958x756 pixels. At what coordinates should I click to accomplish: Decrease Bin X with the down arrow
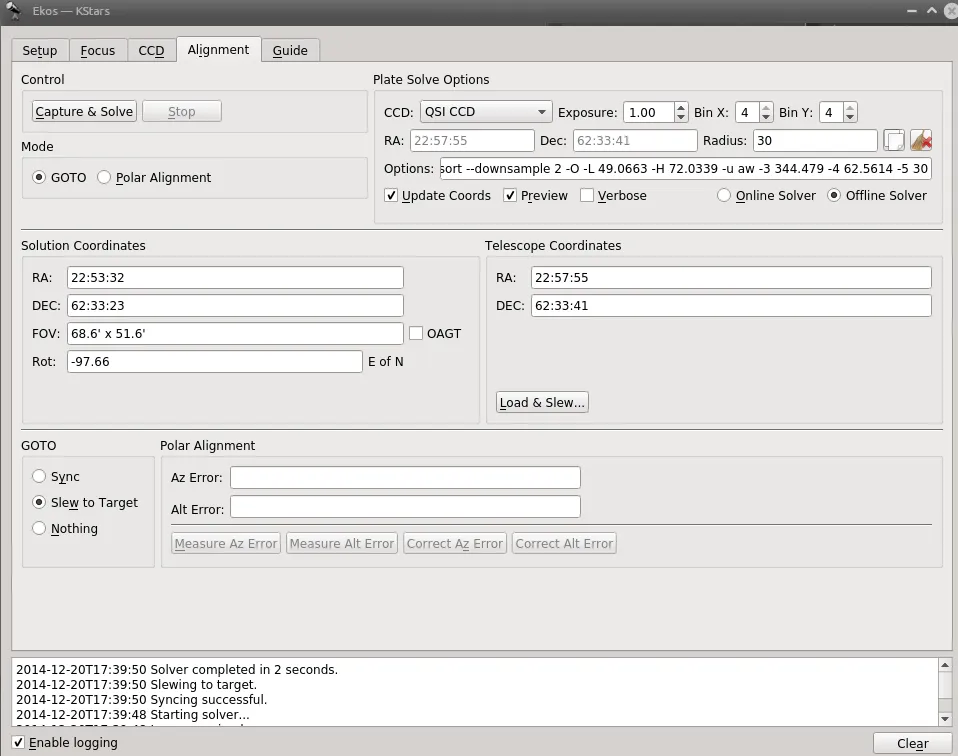coord(766,117)
